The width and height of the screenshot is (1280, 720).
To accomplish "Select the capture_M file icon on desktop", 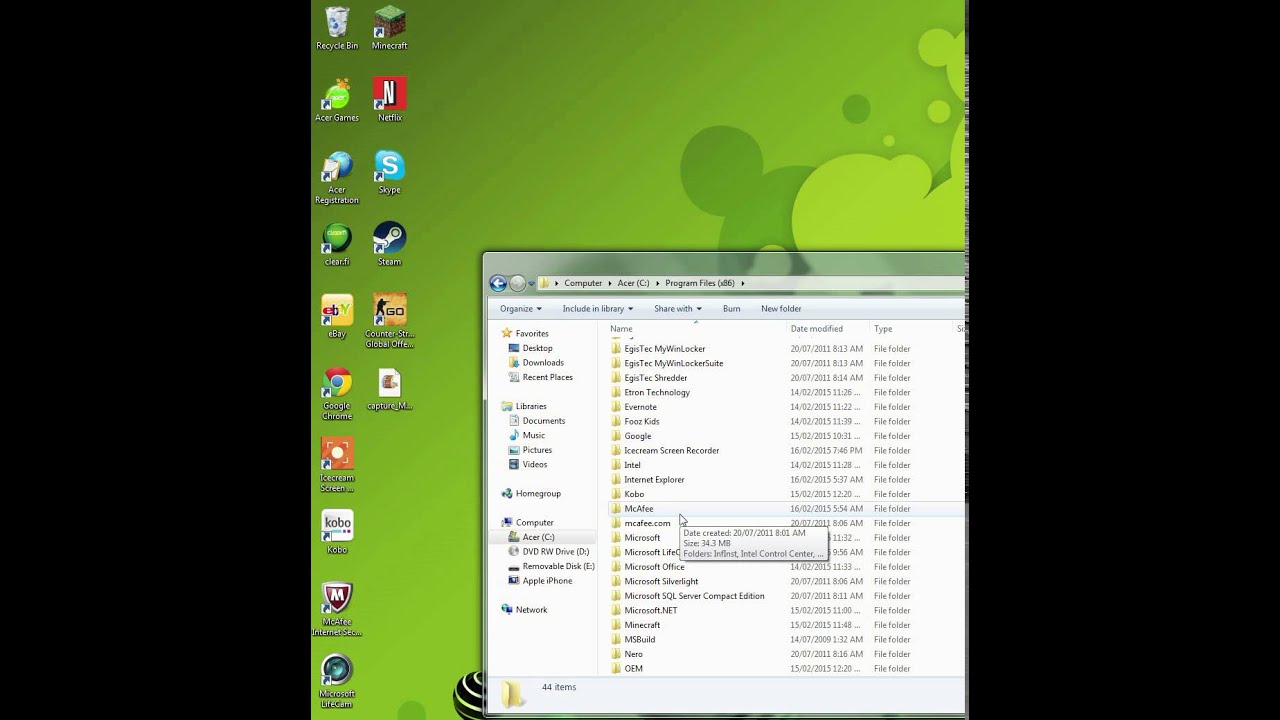I will pyautogui.click(x=389, y=389).
